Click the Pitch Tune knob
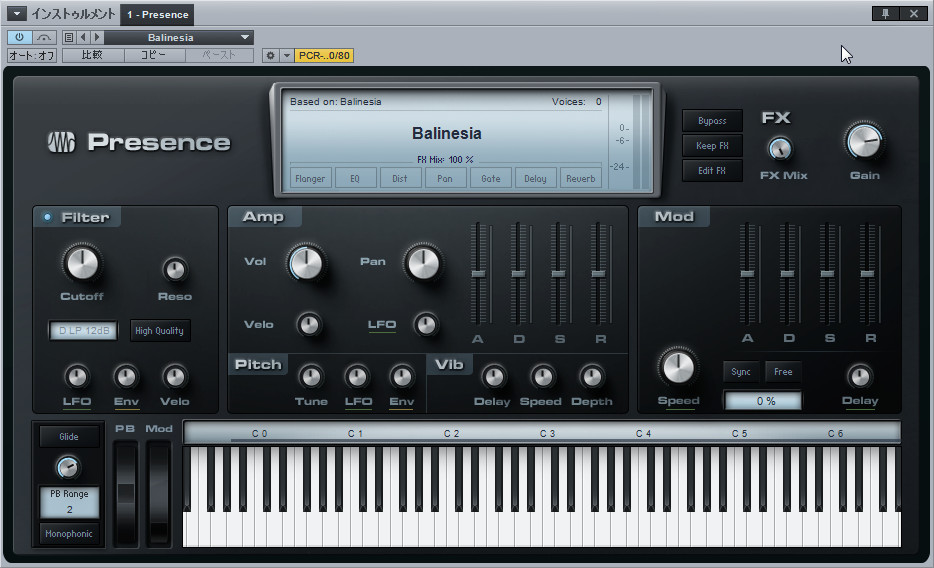 [x=311, y=376]
